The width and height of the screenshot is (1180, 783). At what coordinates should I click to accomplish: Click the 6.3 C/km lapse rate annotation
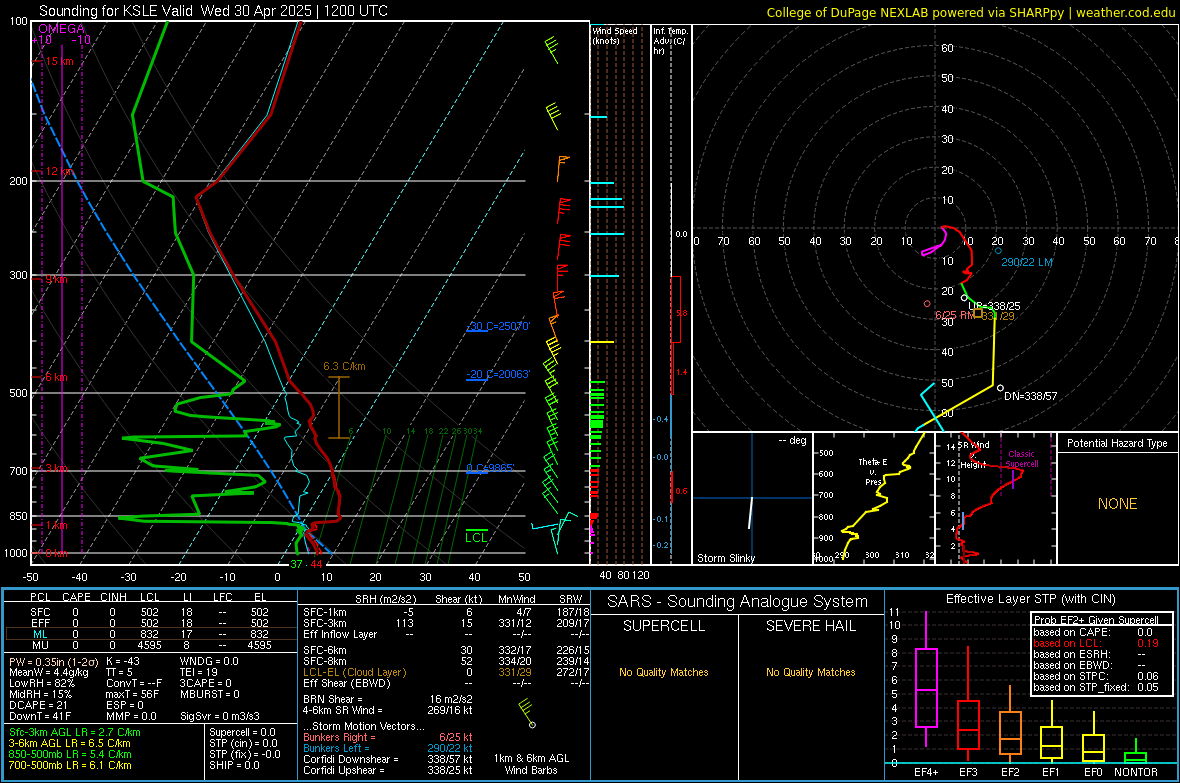click(344, 367)
